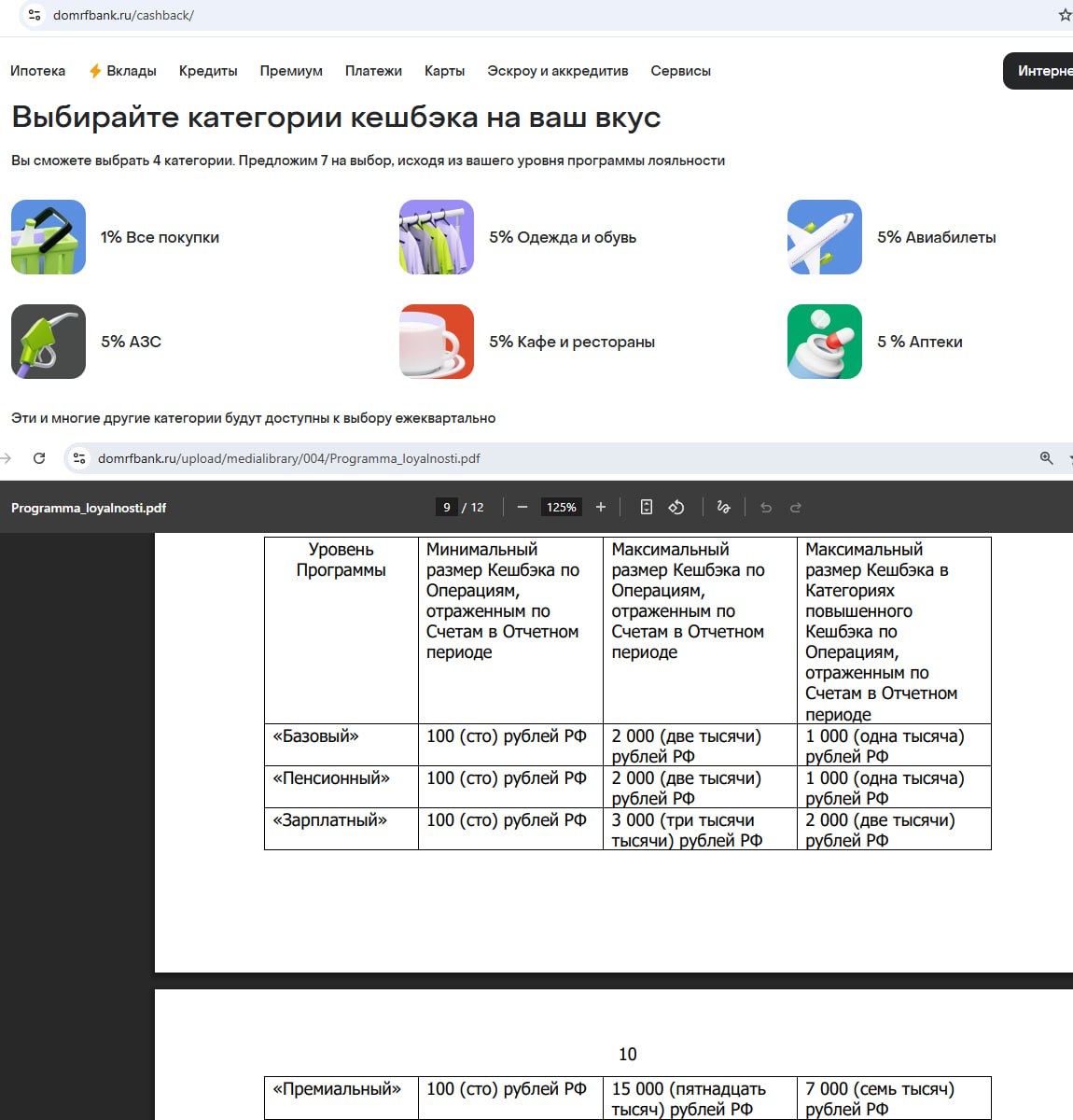1073x1120 pixels.
Task: Rotate the PDF document counterclockwise
Action: pyautogui.click(x=676, y=507)
